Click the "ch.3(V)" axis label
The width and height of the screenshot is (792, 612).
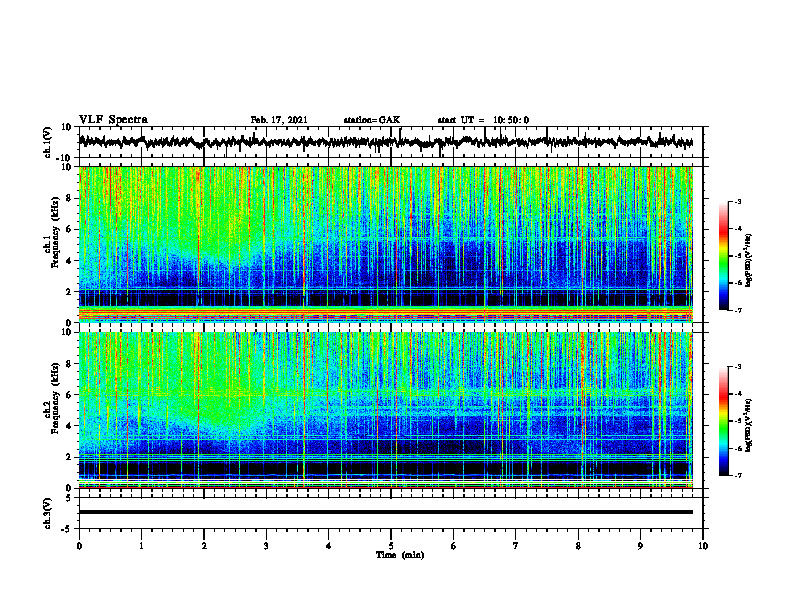pyautogui.click(x=48, y=513)
